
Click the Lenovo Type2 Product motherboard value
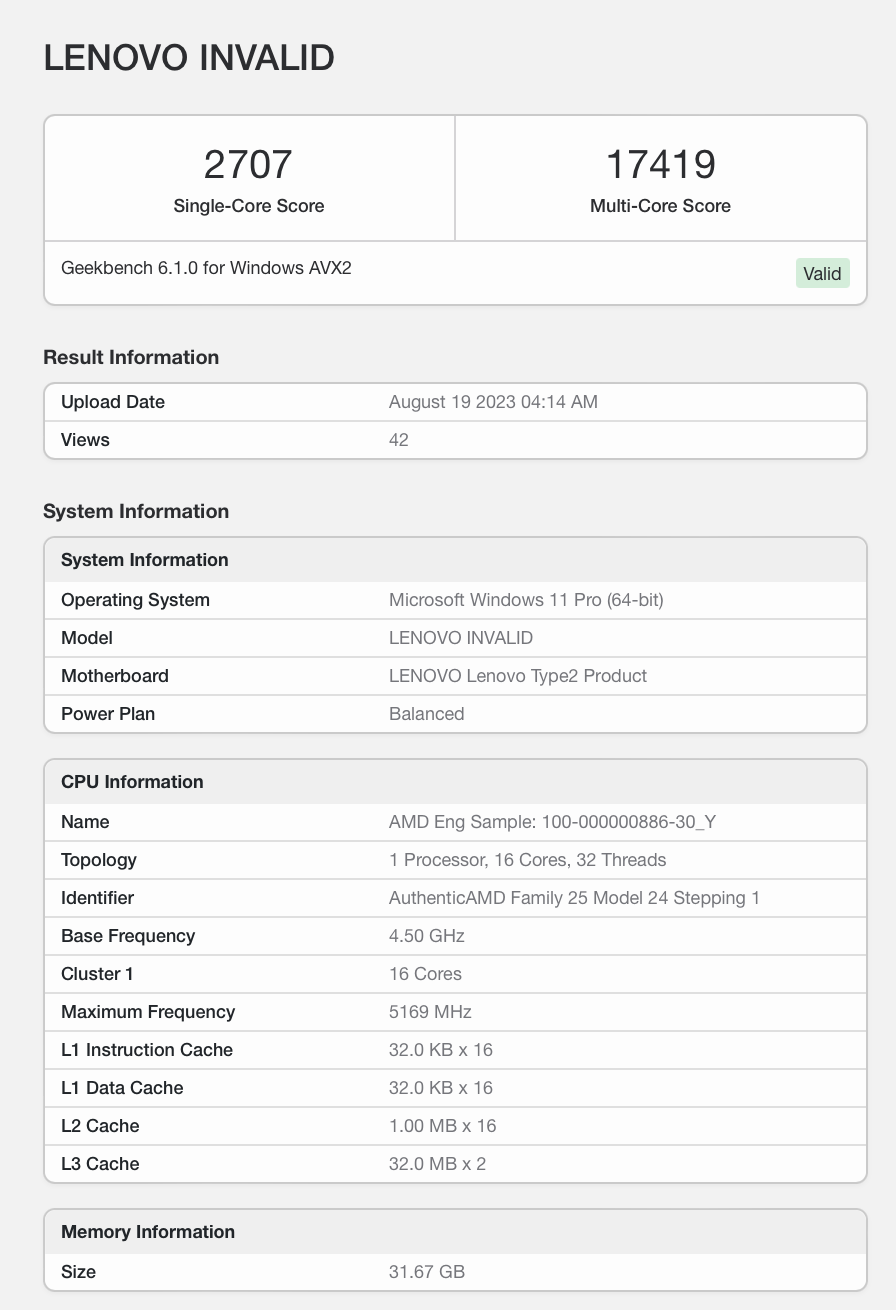tap(517, 676)
